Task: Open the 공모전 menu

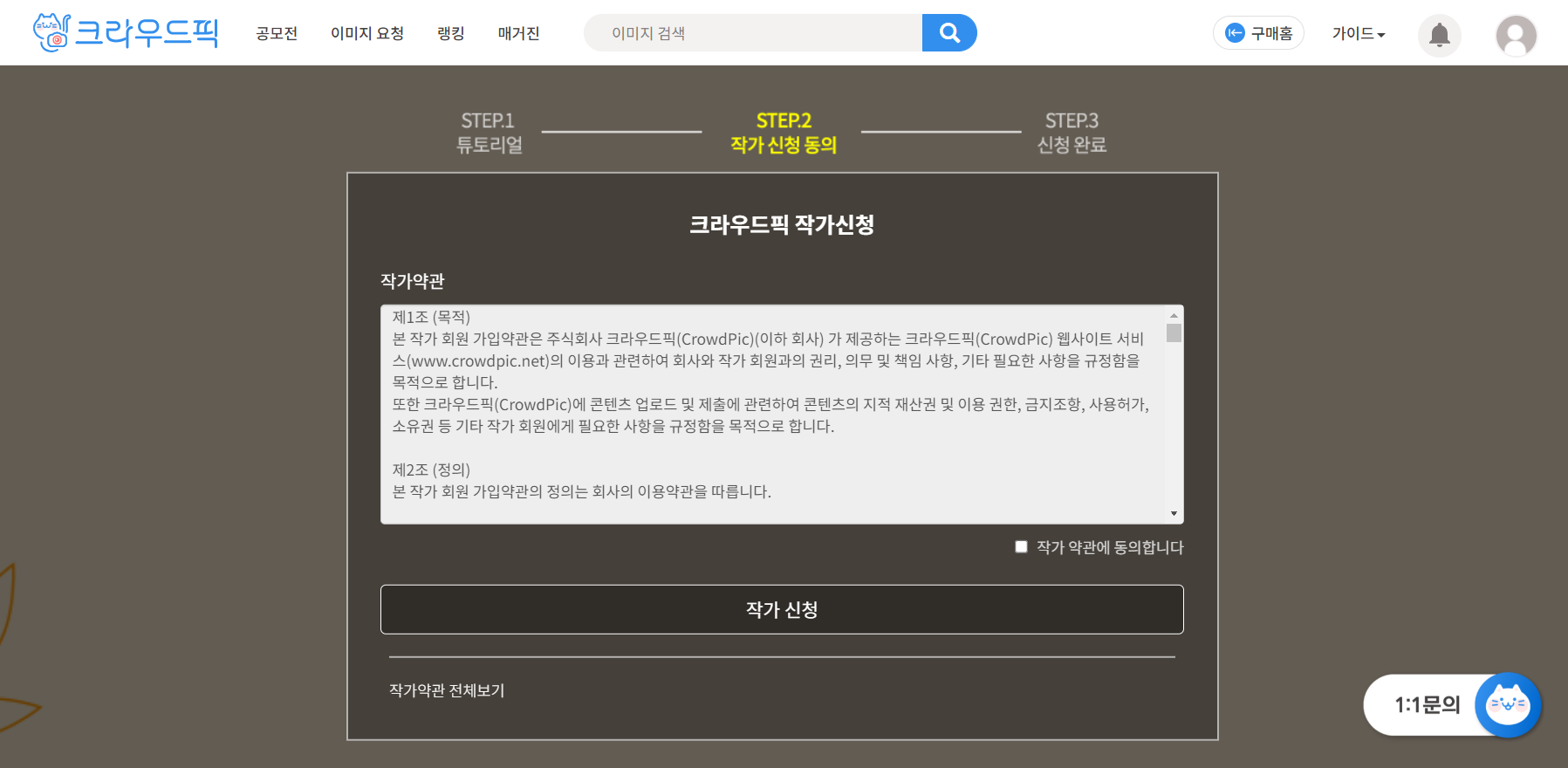Action: tap(277, 33)
